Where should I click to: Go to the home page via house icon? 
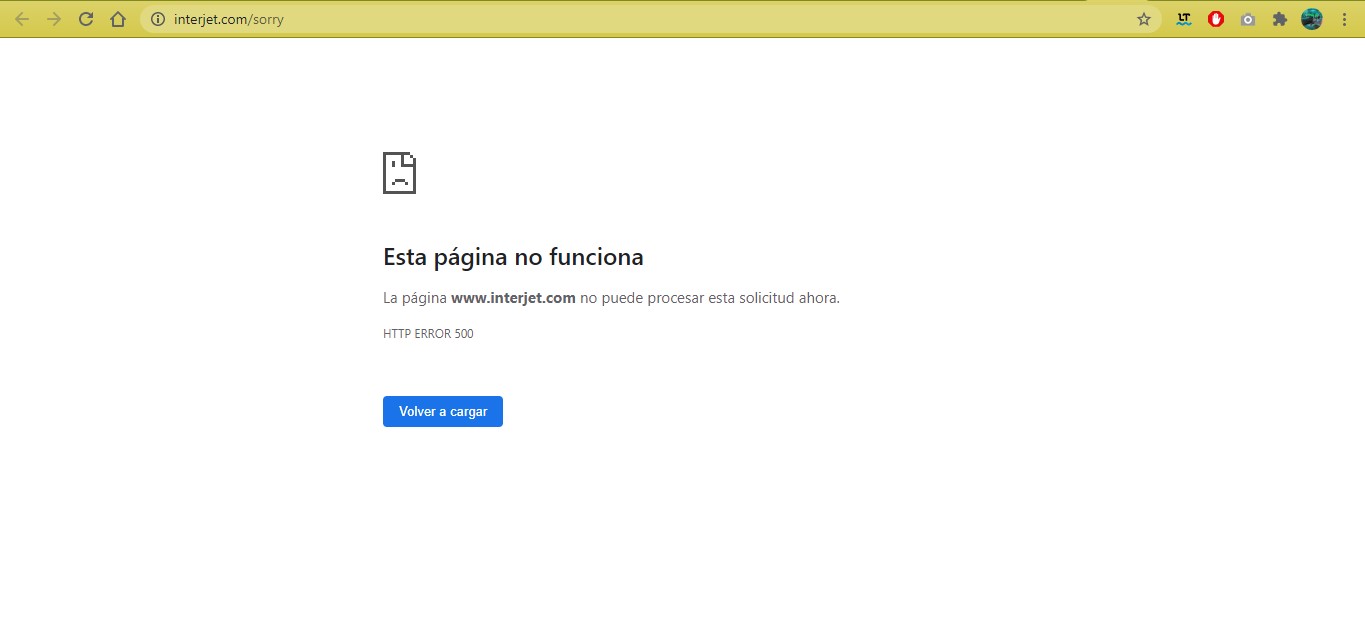coord(118,19)
